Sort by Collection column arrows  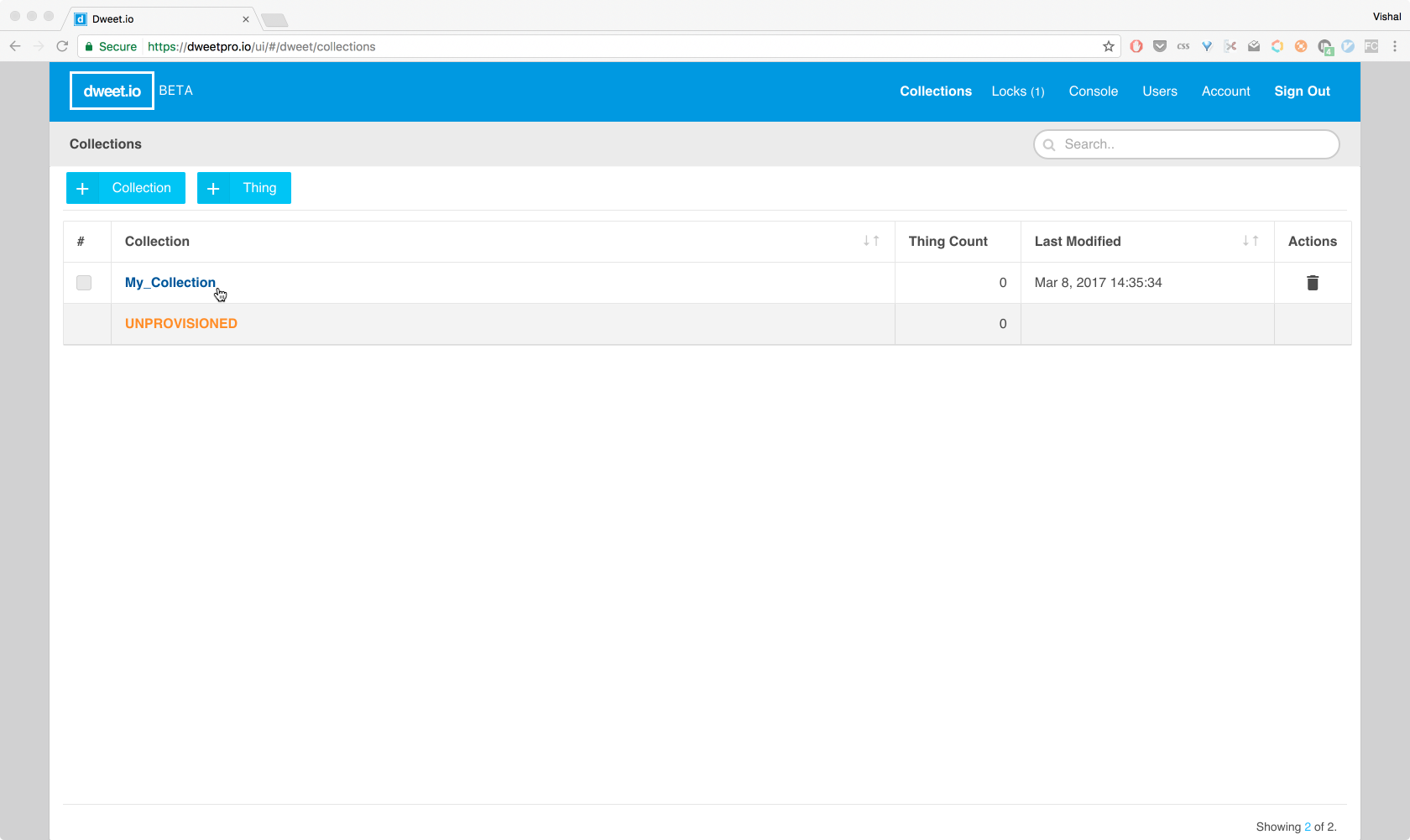[871, 241]
